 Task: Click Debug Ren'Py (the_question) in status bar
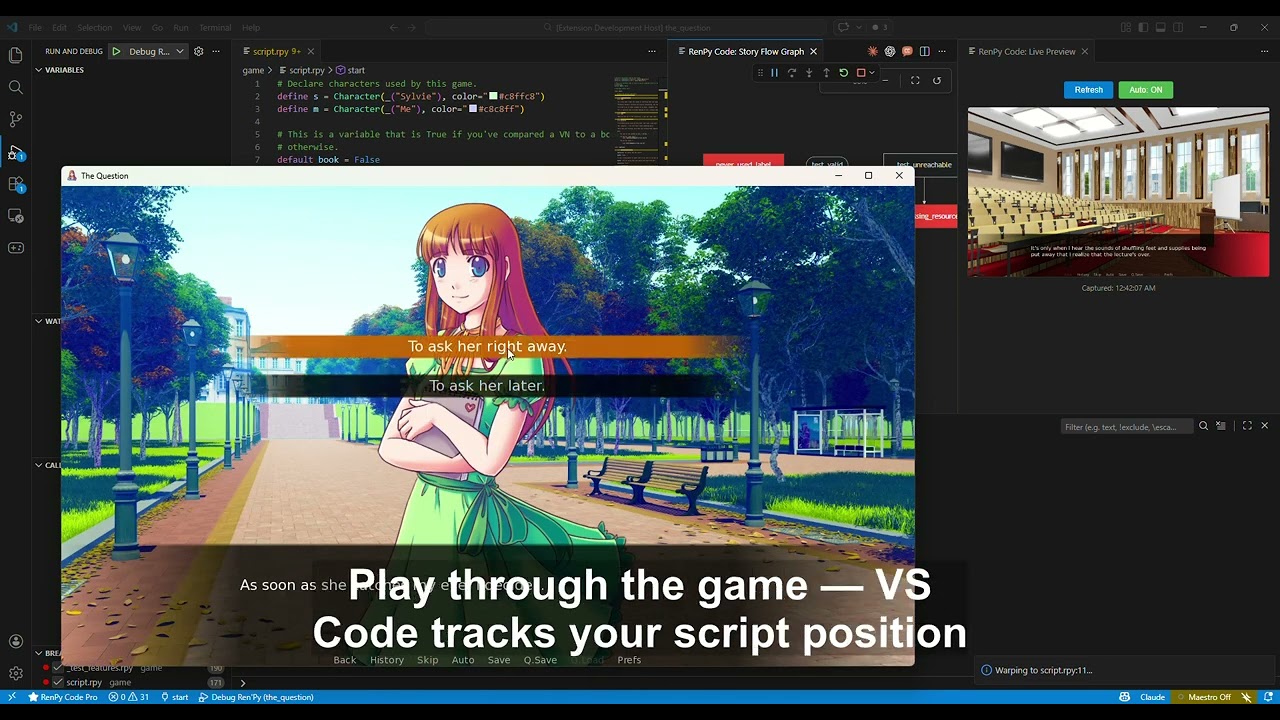click(x=256, y=697)
